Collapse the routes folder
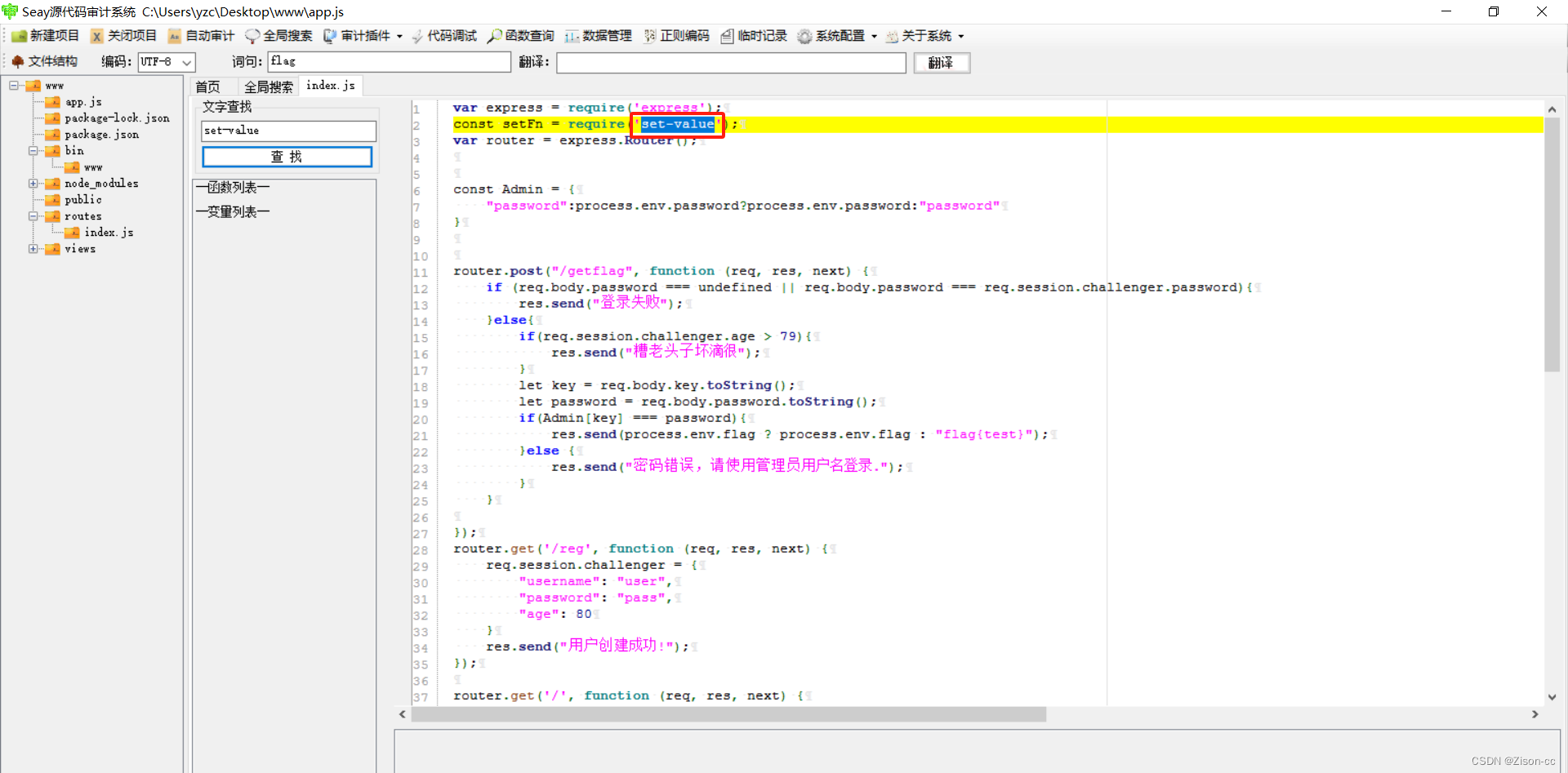1568x773 pixels. [33, 215]
